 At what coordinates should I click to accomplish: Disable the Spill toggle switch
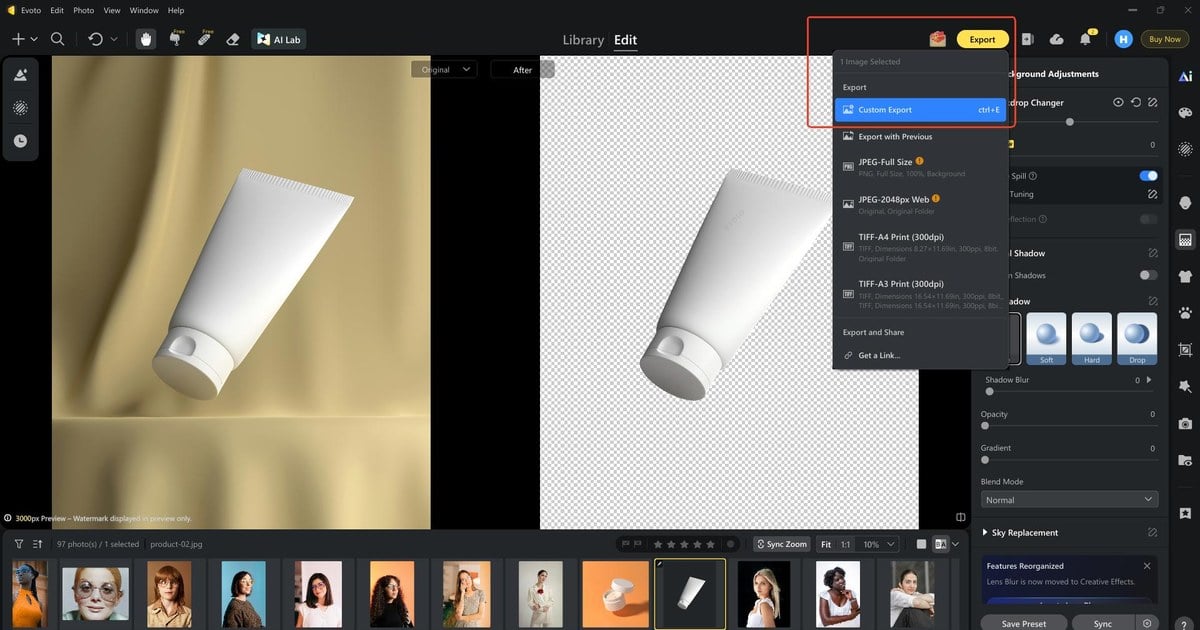click(1148, 176)
